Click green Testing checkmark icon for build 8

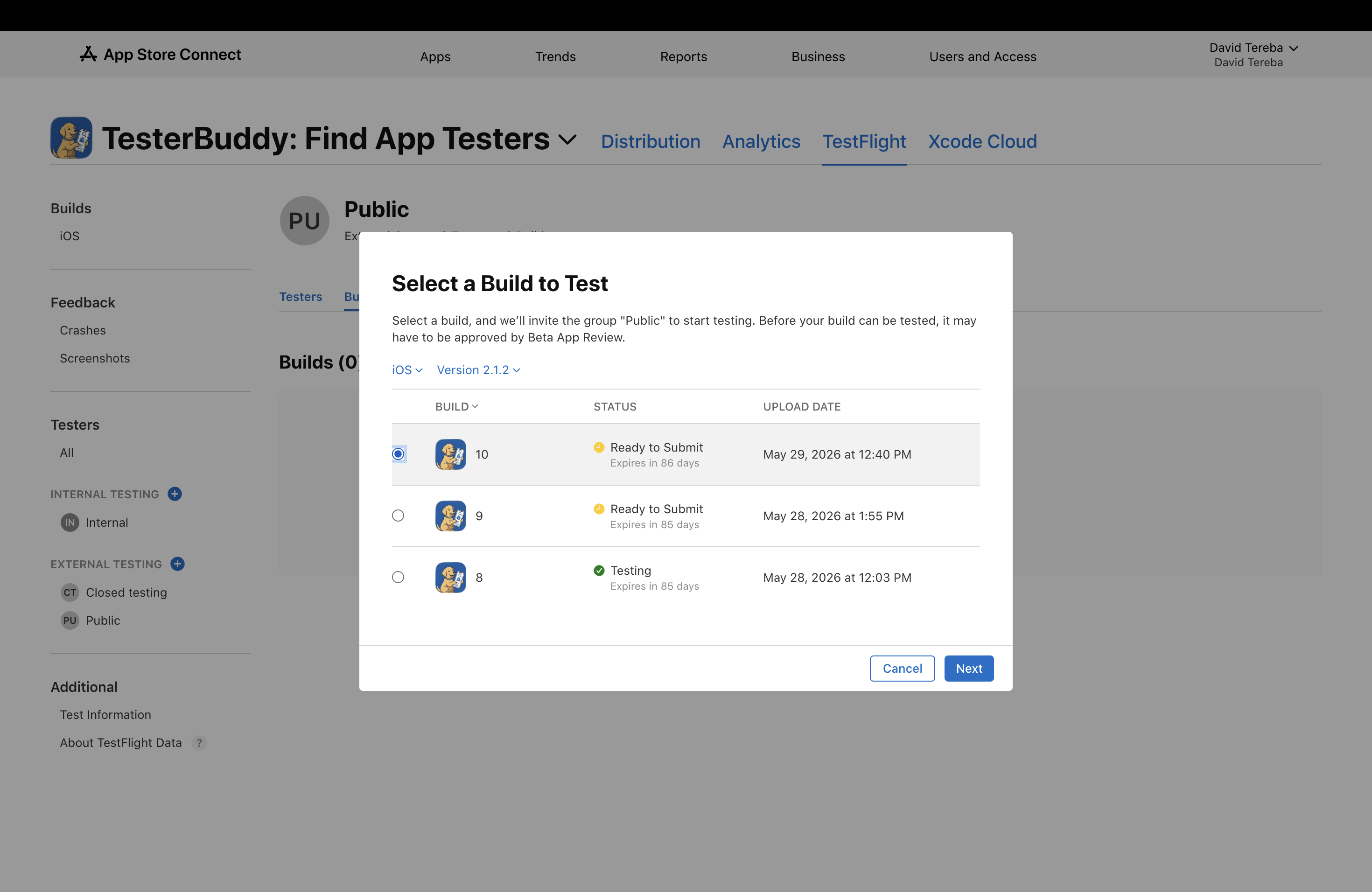pos(599,571)
